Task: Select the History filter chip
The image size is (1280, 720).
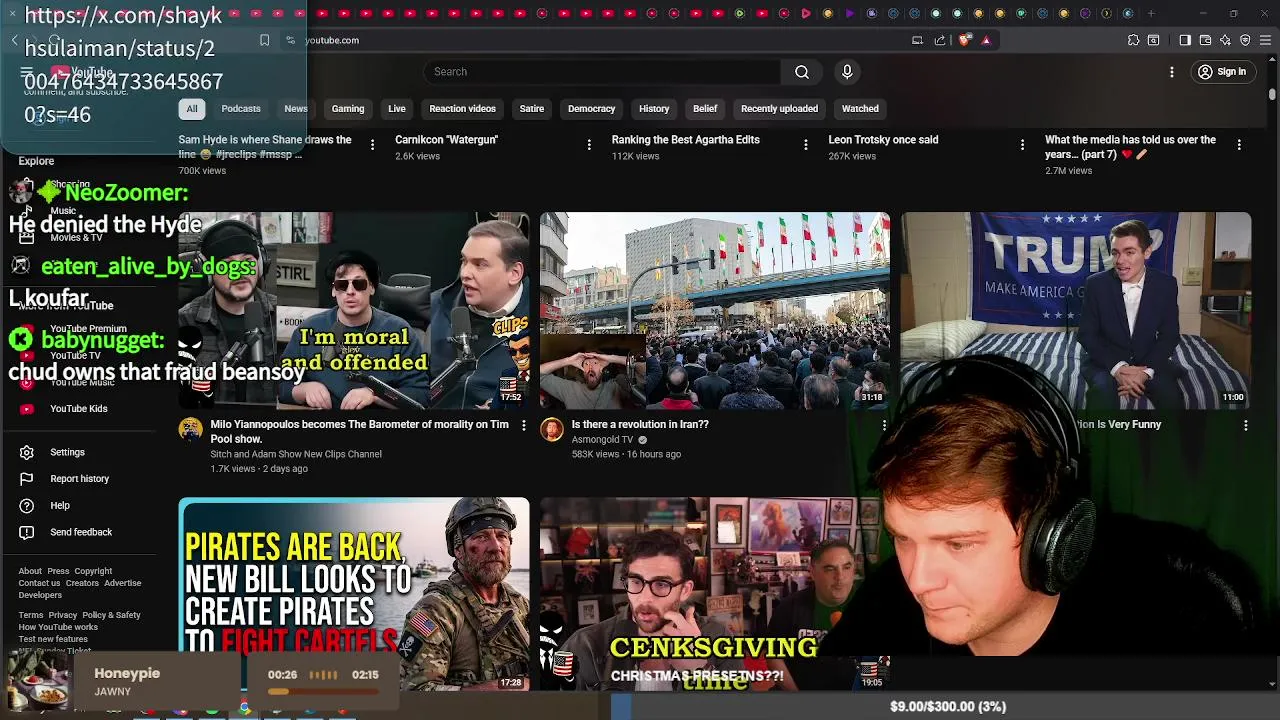Action: point(654,109)
